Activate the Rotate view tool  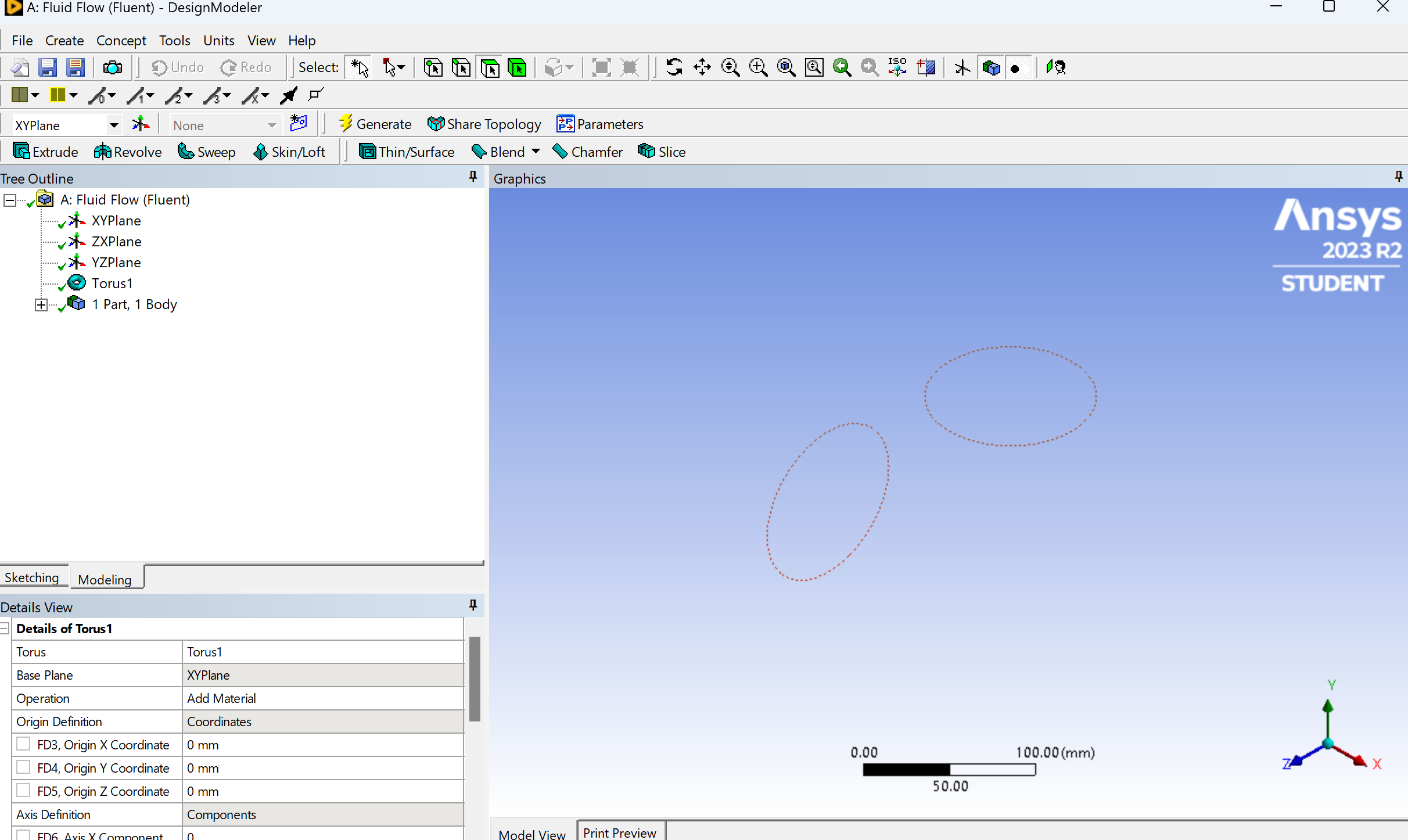tap(674, 67)
